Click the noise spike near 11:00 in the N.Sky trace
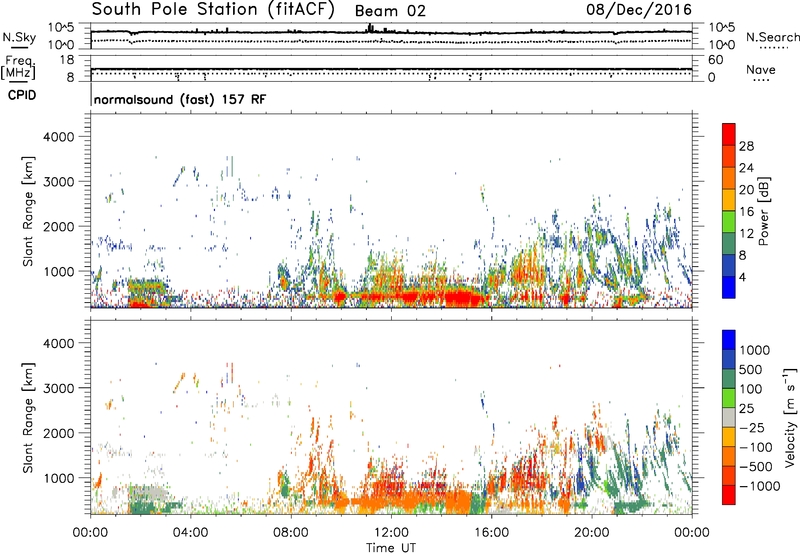The height and width of the screenshot is (554, 800). 370,28
